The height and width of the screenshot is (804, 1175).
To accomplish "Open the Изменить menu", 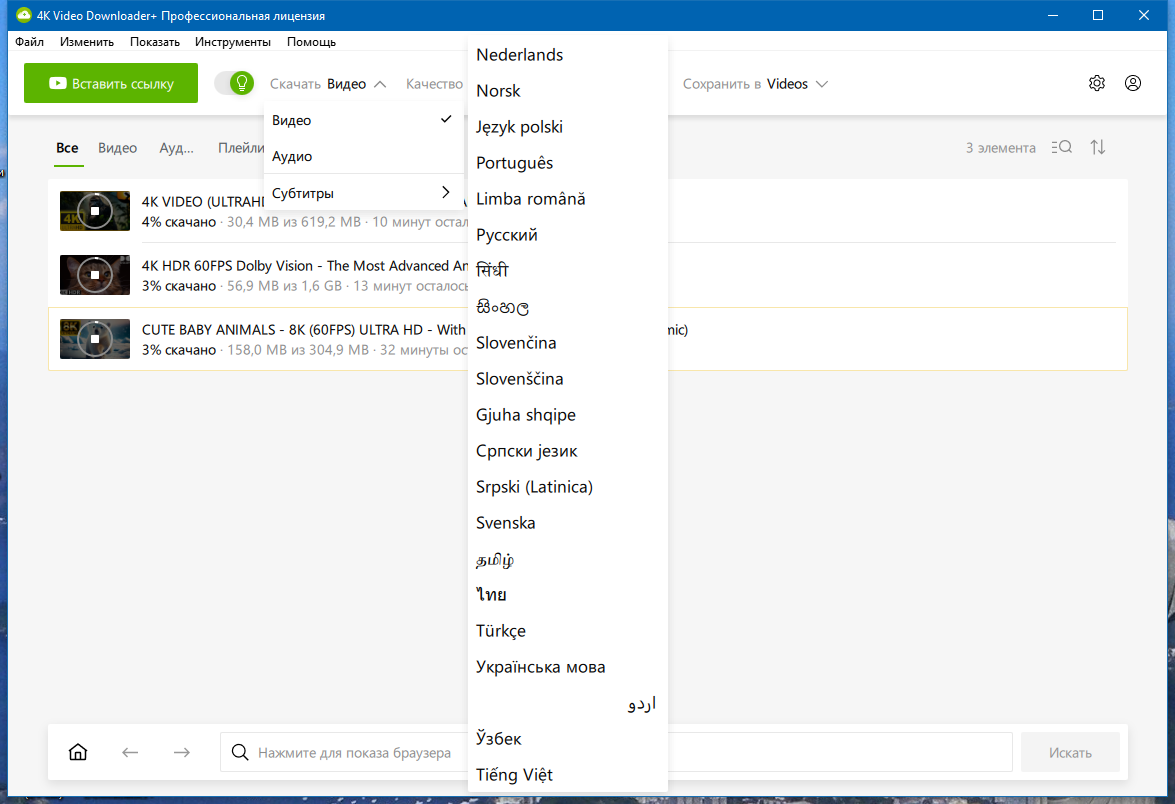I will coord(87,42).
